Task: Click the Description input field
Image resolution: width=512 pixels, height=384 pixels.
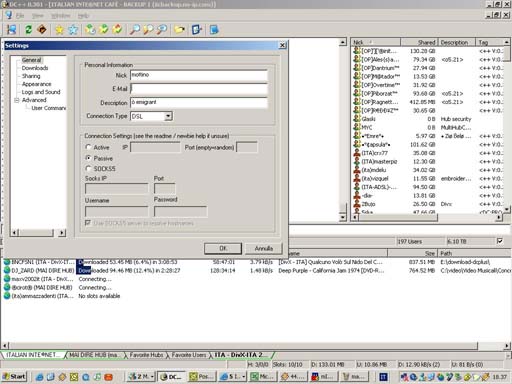Action: pos(199,102)
